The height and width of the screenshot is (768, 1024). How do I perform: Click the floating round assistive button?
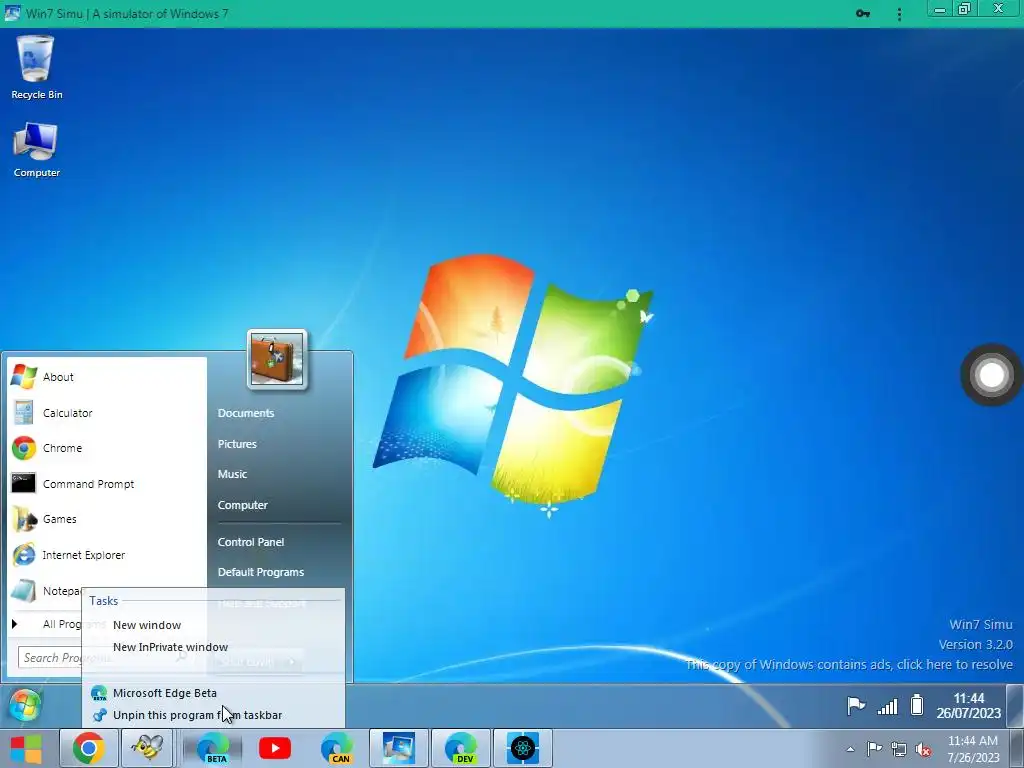pos(991,375)
